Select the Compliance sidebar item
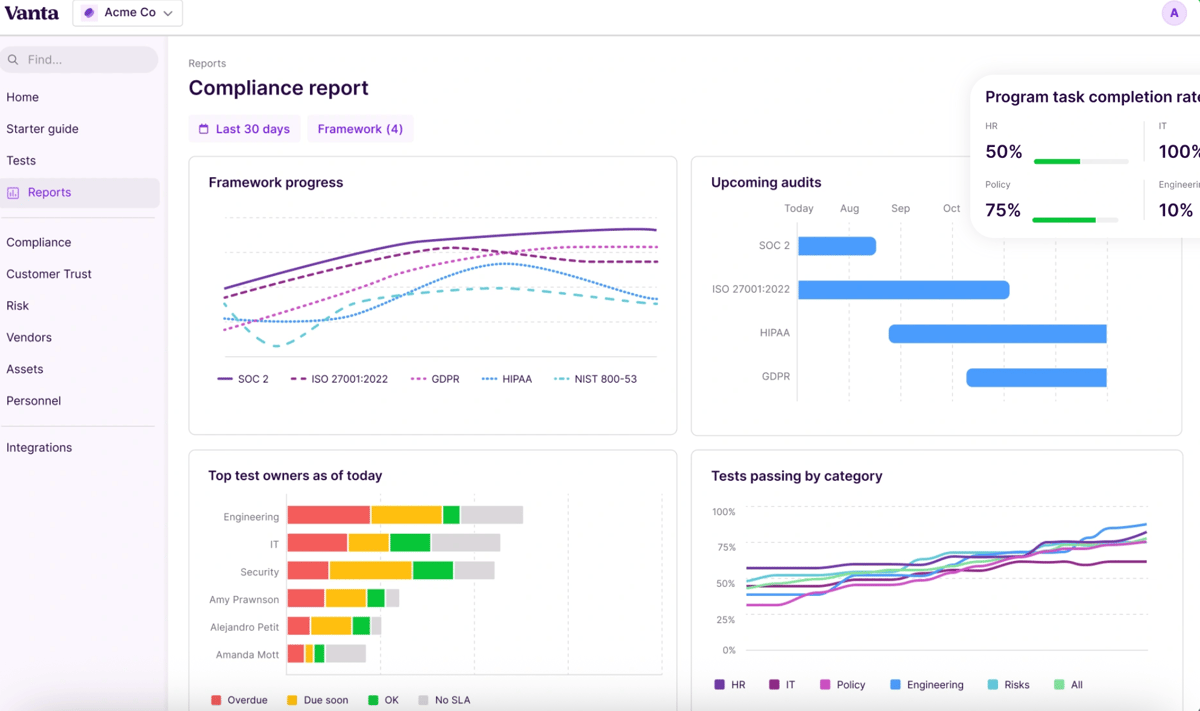 [38, 242]
